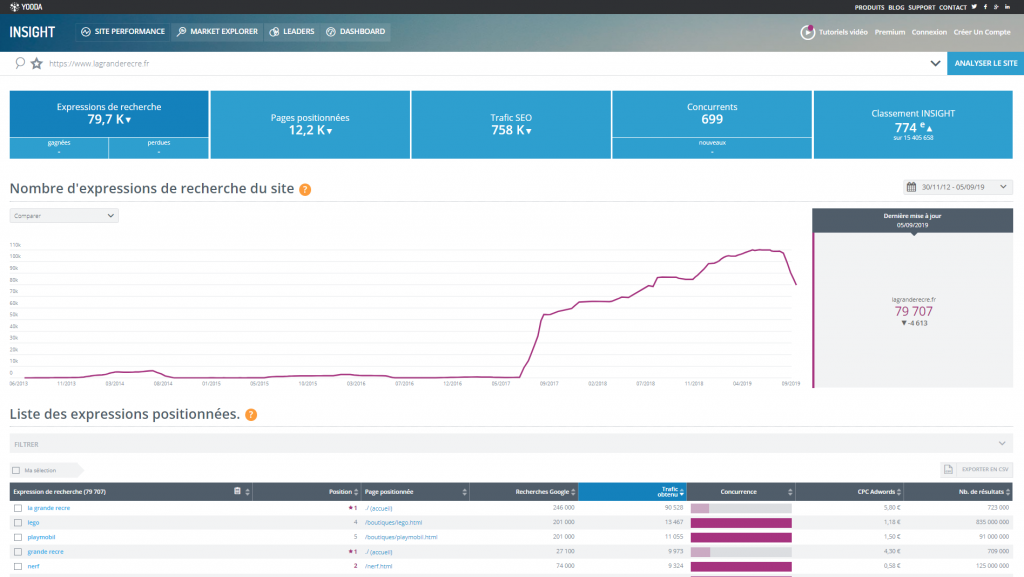Screen dimensions: 1024x577
Task: Sort the Trafic obtenu column using its arrows
Action: click(682, 491)
